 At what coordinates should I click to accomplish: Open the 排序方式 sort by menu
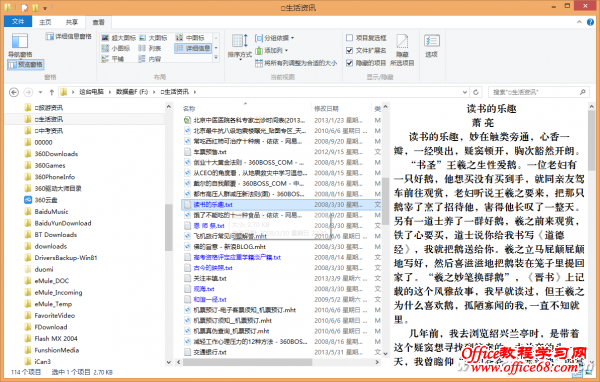click(x=240, y=47)
